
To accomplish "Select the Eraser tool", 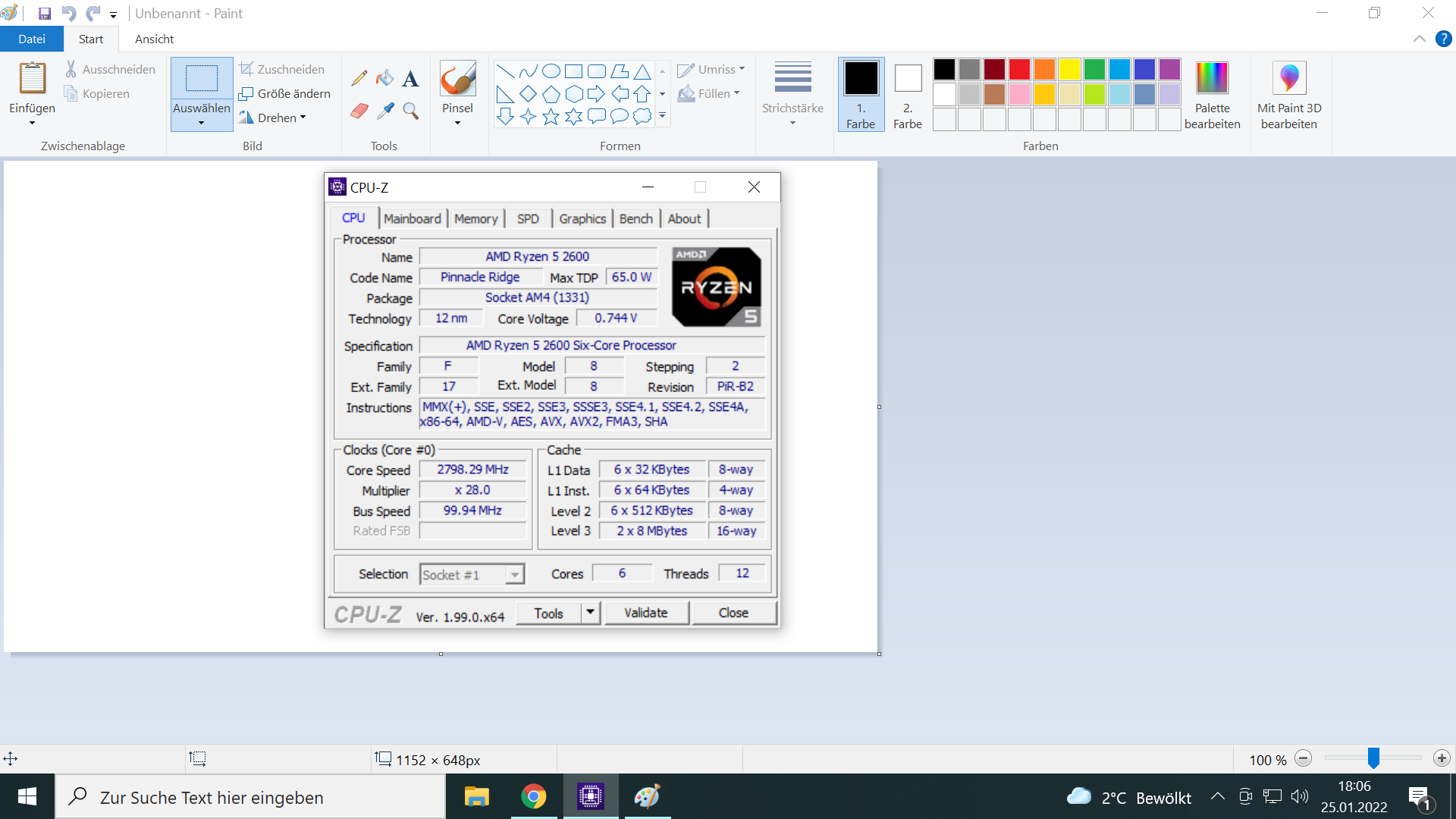I will click(x=359, y=111).
